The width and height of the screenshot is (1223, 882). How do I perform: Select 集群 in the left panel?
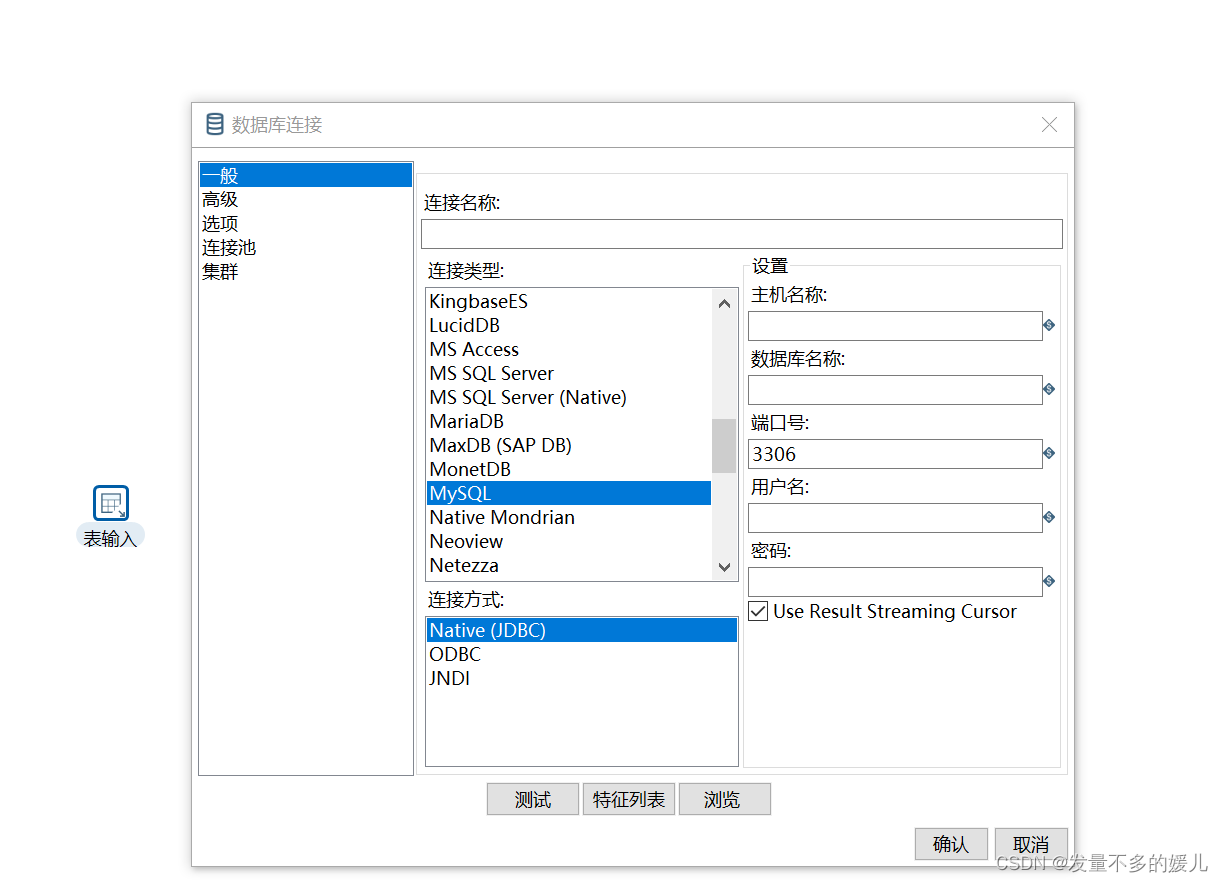tap(219, 271)
